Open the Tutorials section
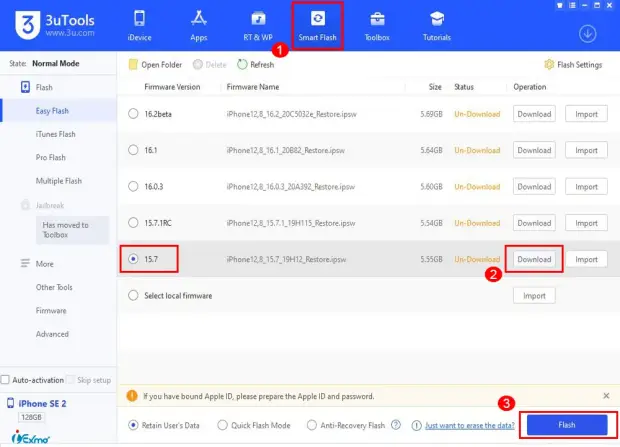620x447 pixels. (437, 26)
